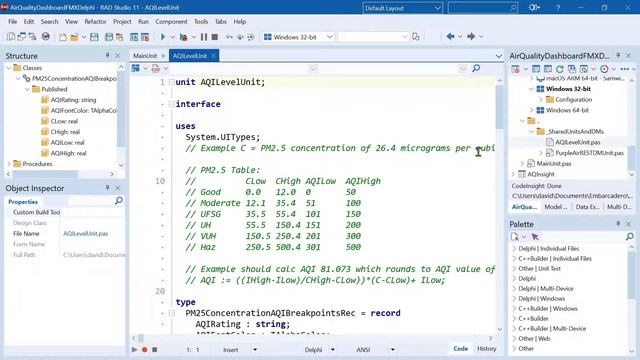Click the Properties tab in Object Inspector
This screenshot has height=360, width=640.
[x=23, y=202]
